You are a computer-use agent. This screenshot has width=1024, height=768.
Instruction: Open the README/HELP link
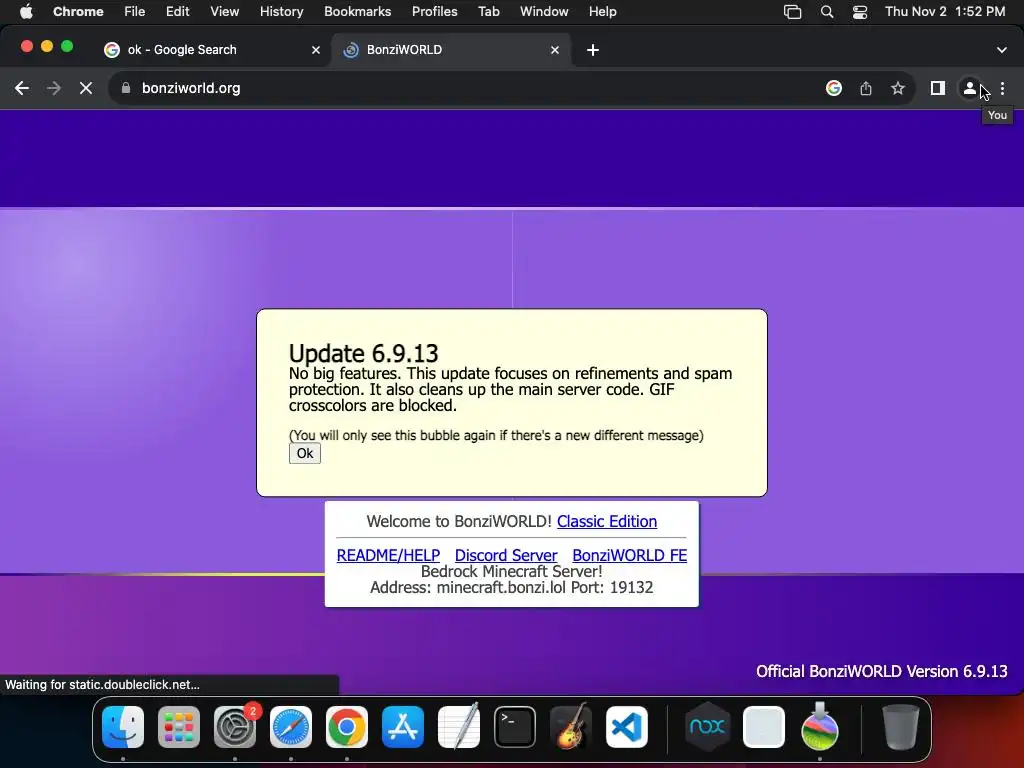click(388, 555)
